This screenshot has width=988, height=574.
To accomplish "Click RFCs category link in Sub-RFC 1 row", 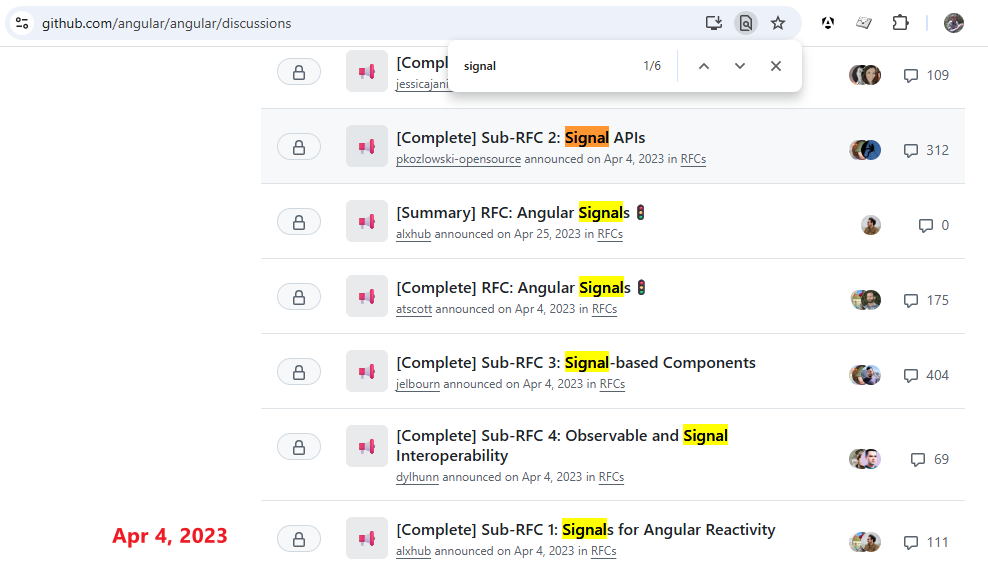I will click(604, 551).
